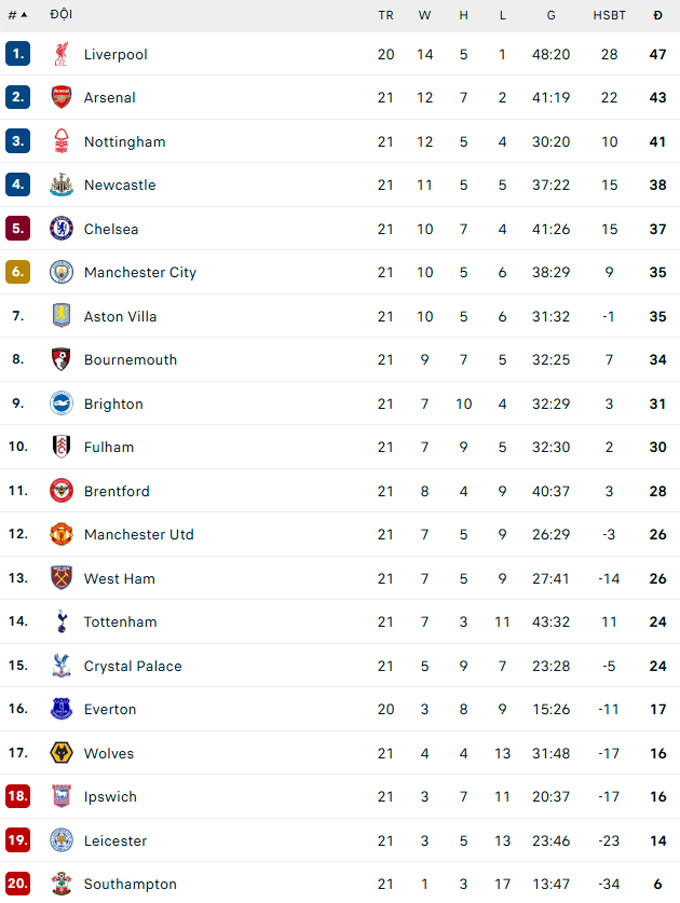Sort standings by the HSBT column header
Viewport: 680px width, 903px height.
point(609,15)
